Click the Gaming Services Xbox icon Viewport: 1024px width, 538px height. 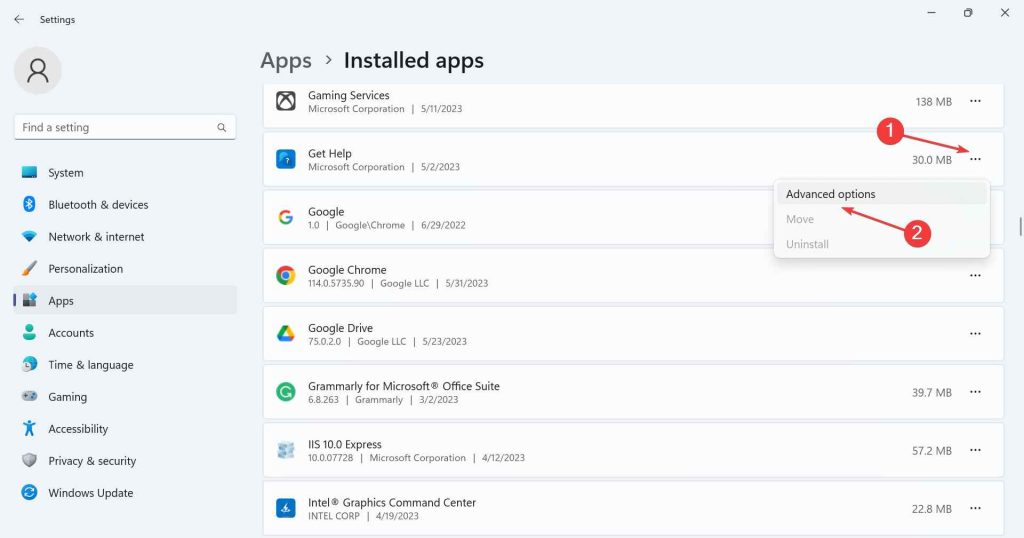click(x=286, y=102)
